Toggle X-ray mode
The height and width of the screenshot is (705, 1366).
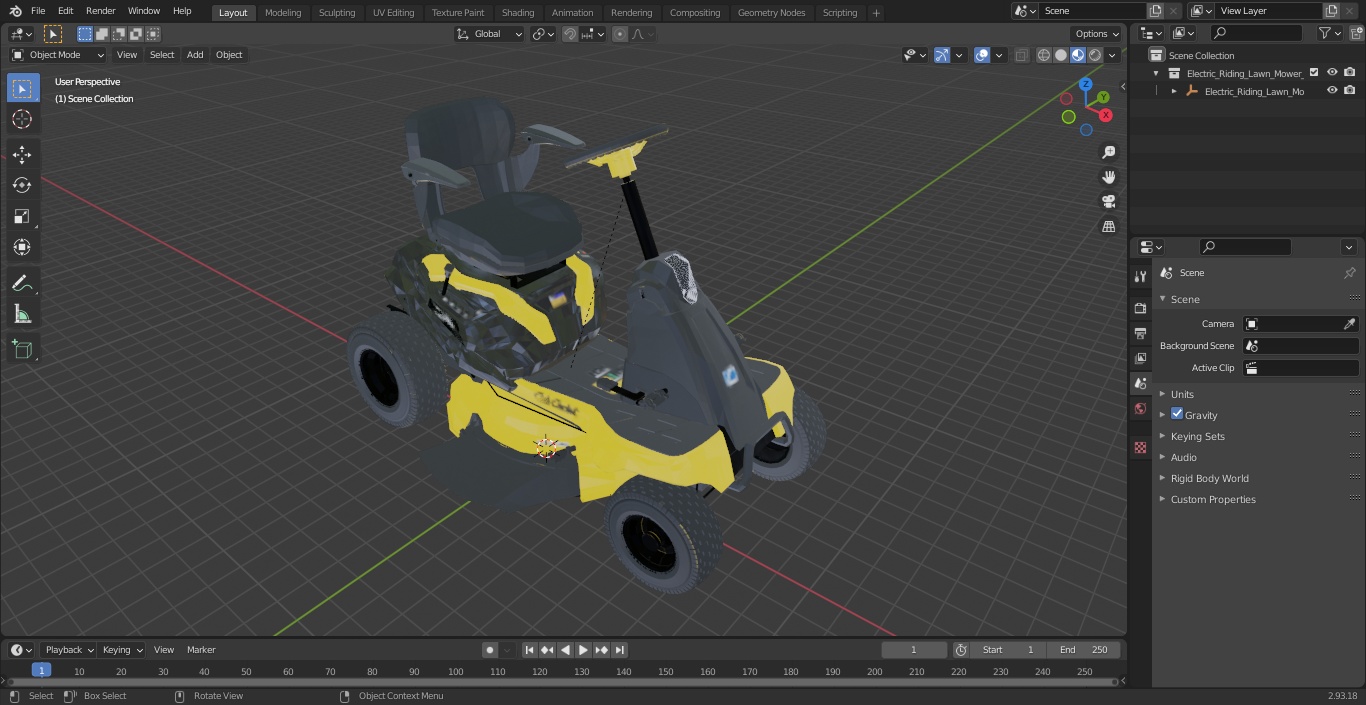click(1021, 55)
